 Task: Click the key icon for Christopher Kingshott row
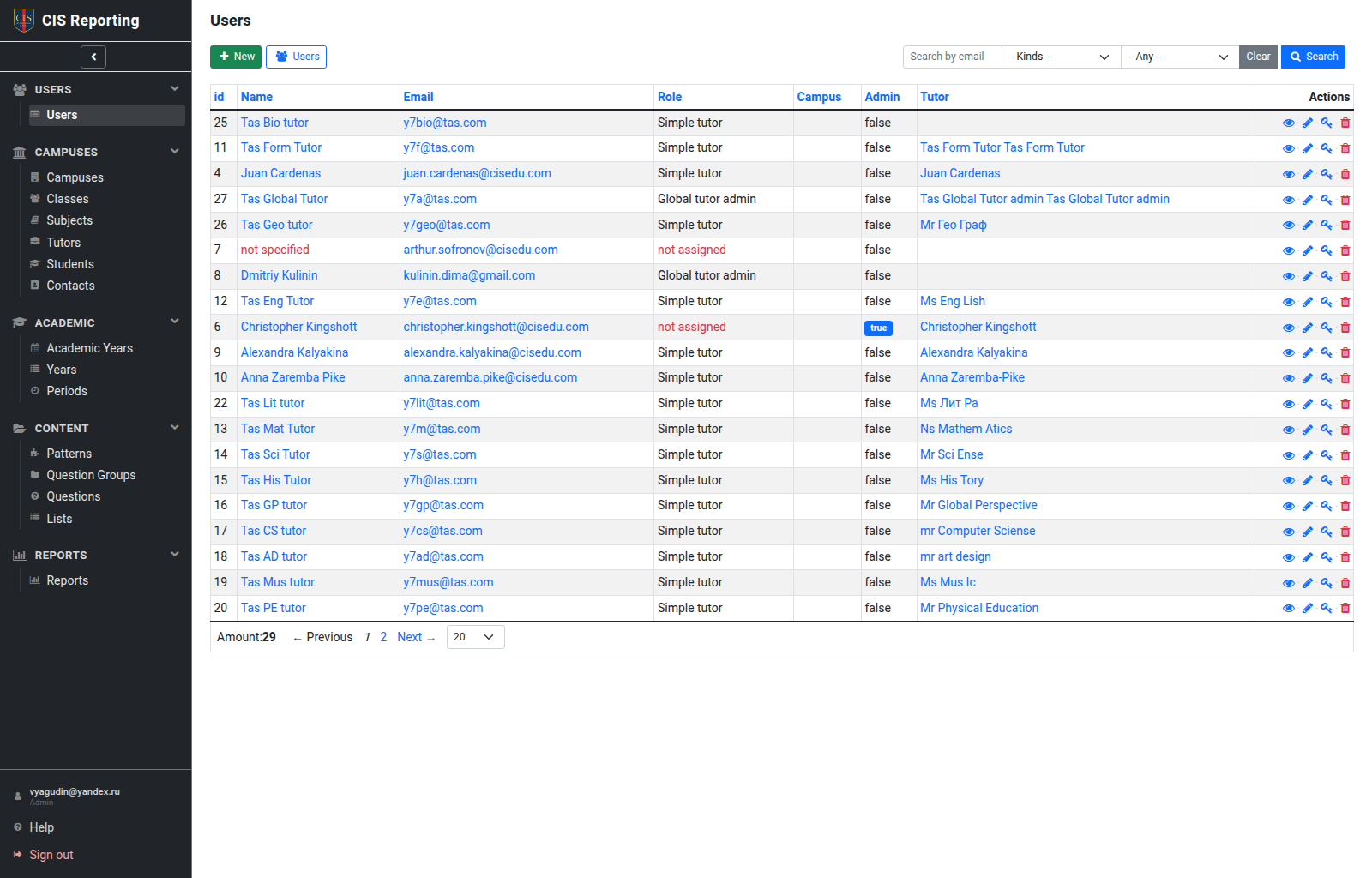pos(1326,328)
